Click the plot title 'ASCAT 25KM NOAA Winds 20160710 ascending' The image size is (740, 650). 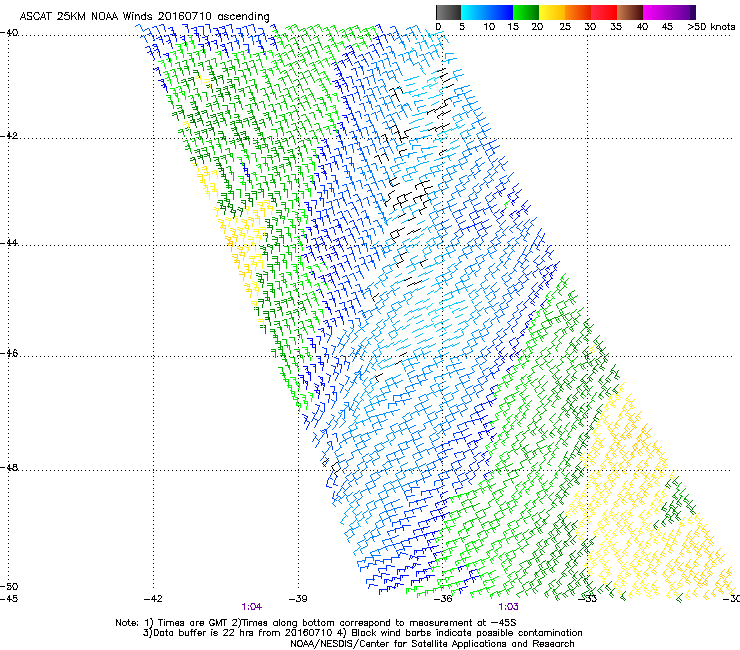click(144, 17)
